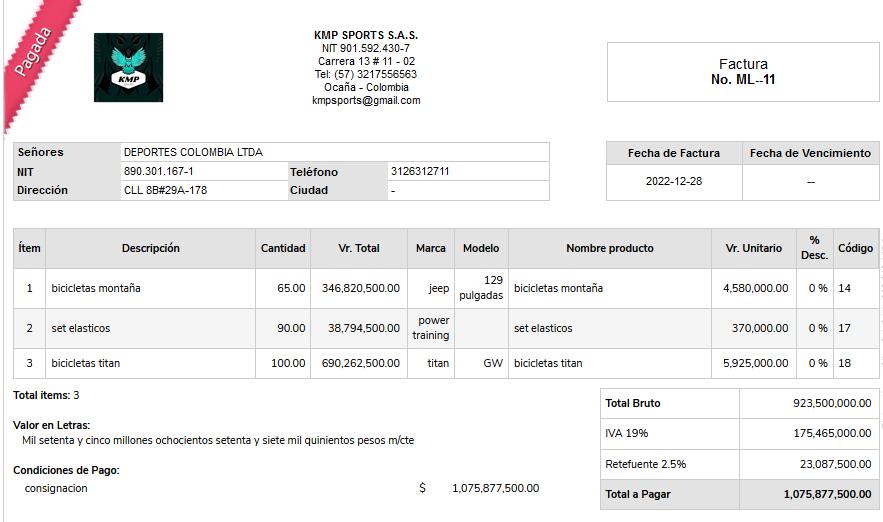This screenshot has width=883, height=522.
Task: Click the 'Cantidad' column header
Action: (x=283, y=248)
